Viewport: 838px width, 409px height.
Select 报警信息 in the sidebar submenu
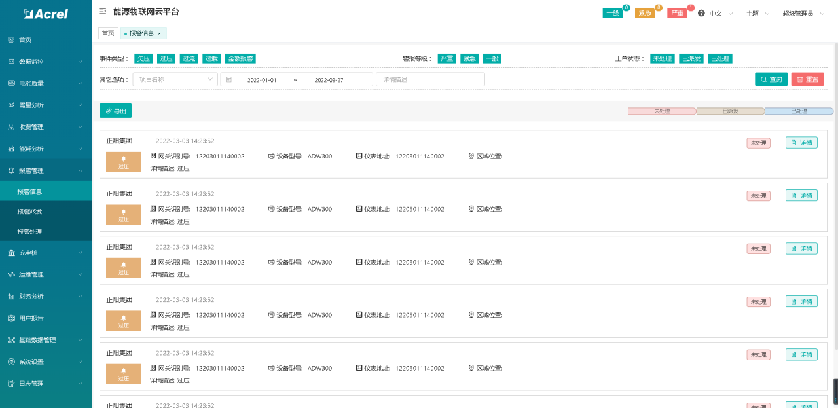click(x=46, y=191)
